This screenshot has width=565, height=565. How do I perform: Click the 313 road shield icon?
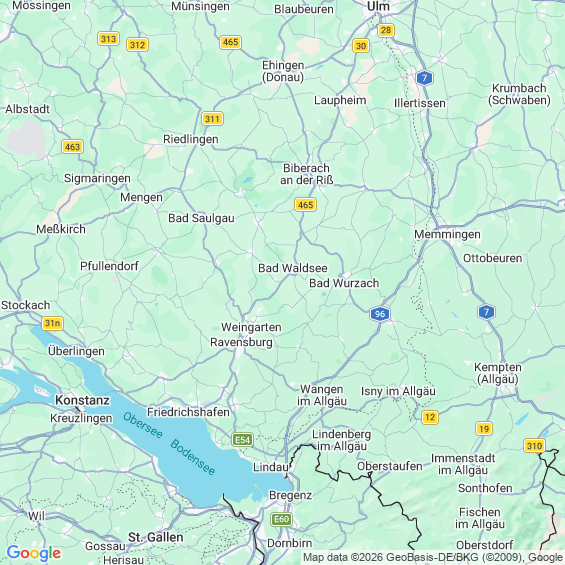(x=108, y=39)
